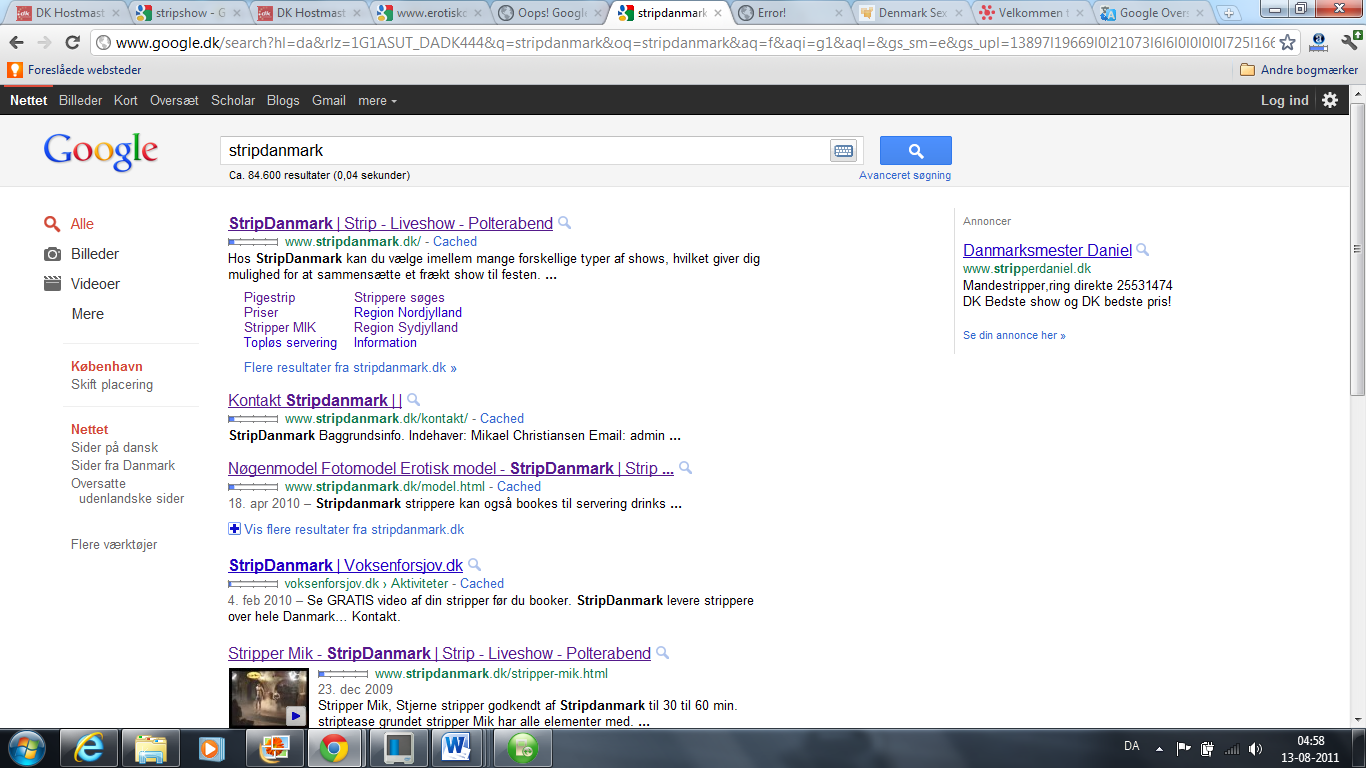Open Google settings gear icon

1330,100
